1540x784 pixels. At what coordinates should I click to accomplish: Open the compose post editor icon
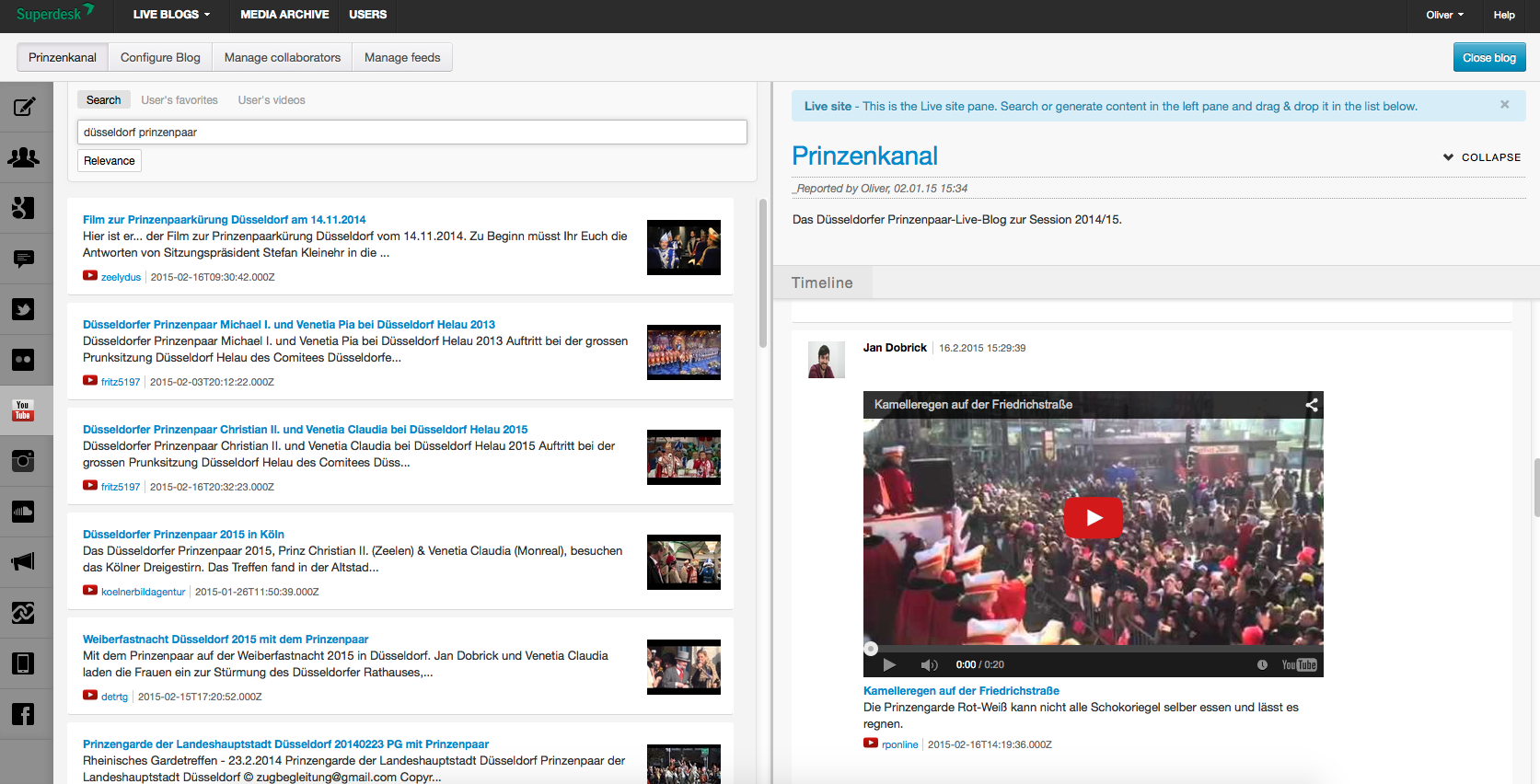tap(24, 107)
